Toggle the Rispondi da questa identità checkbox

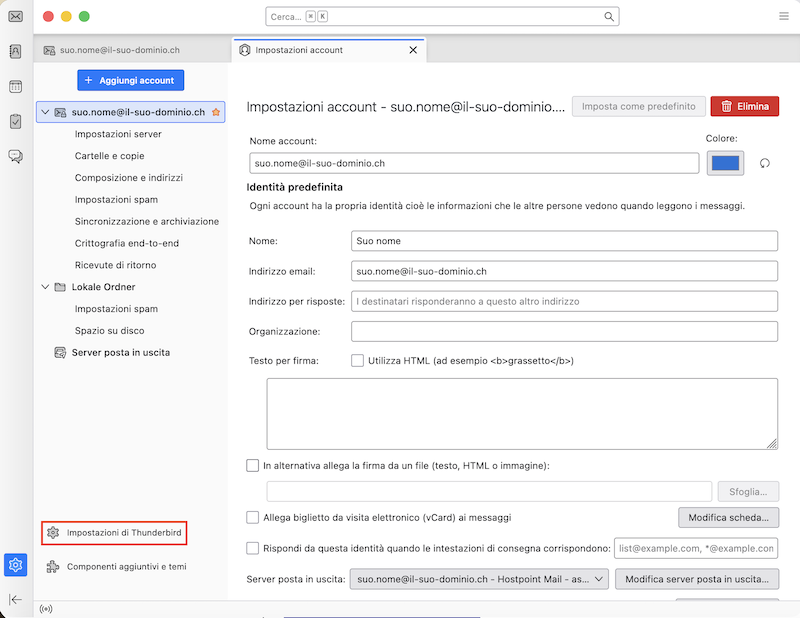[x=253, y=548]
